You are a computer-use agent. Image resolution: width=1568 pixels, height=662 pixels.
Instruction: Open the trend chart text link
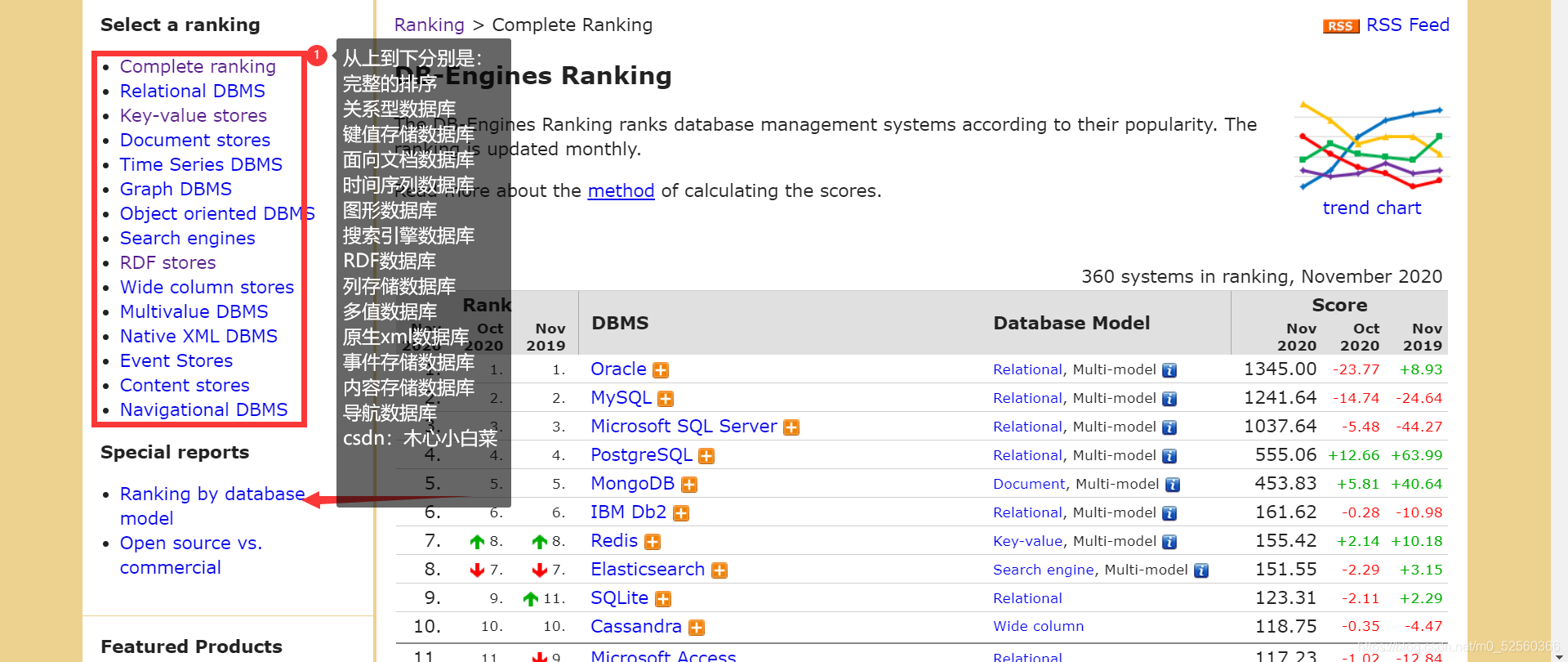point(1372,208)
